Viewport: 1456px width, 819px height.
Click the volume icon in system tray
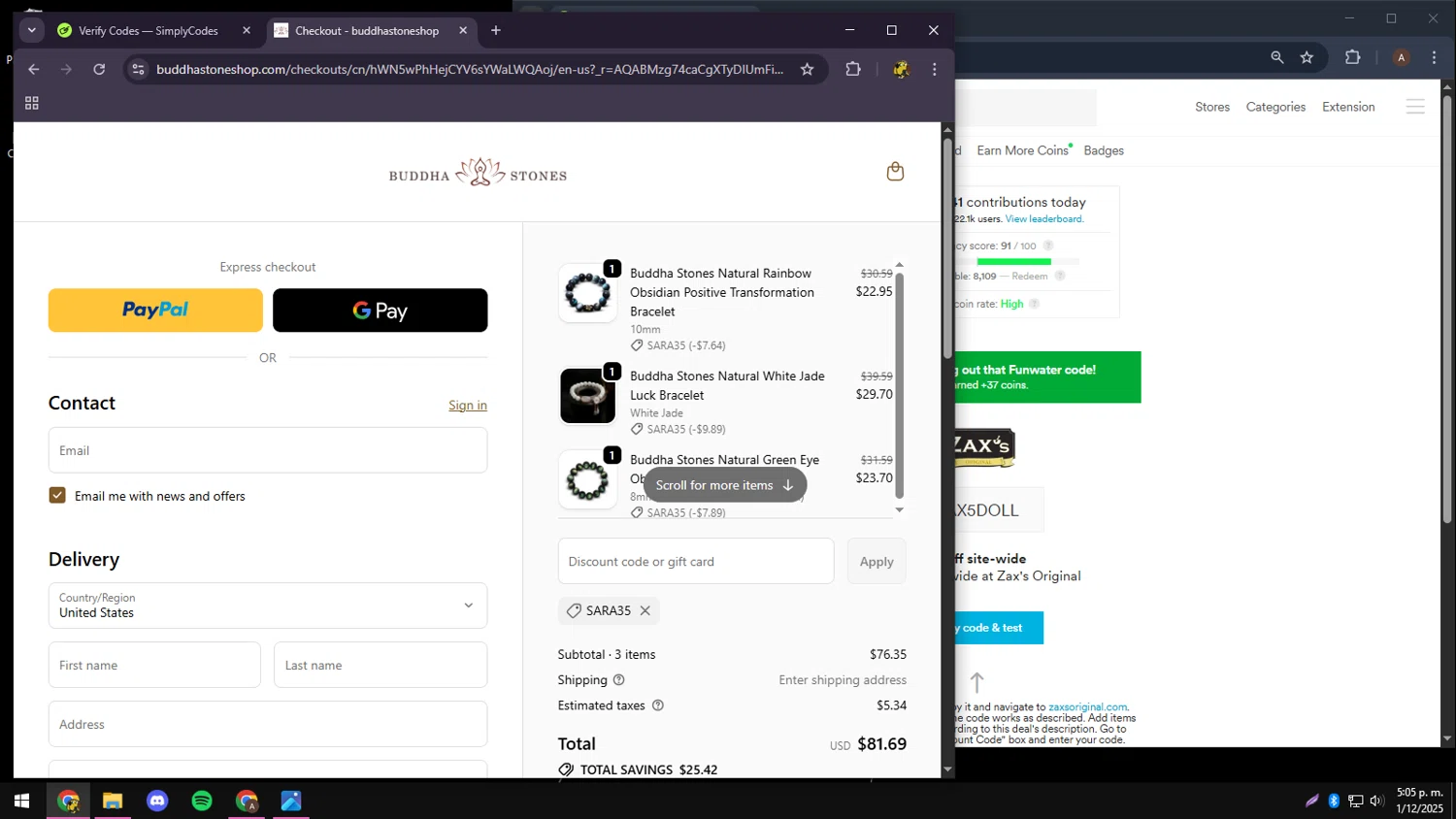(x=1376, y=801)
